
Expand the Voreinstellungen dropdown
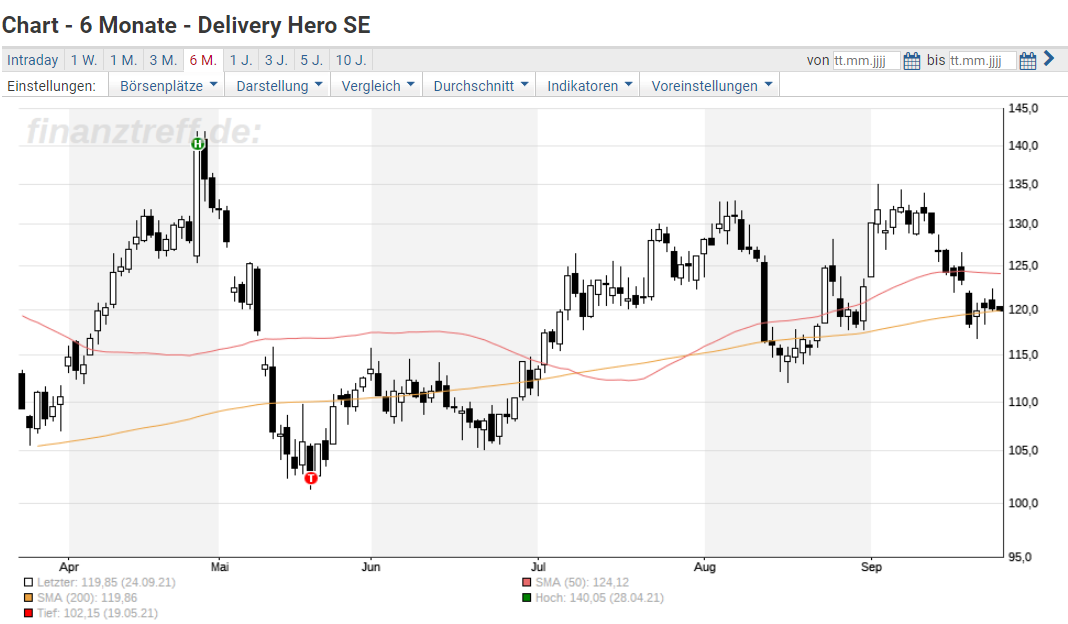(x=711, y=86)
